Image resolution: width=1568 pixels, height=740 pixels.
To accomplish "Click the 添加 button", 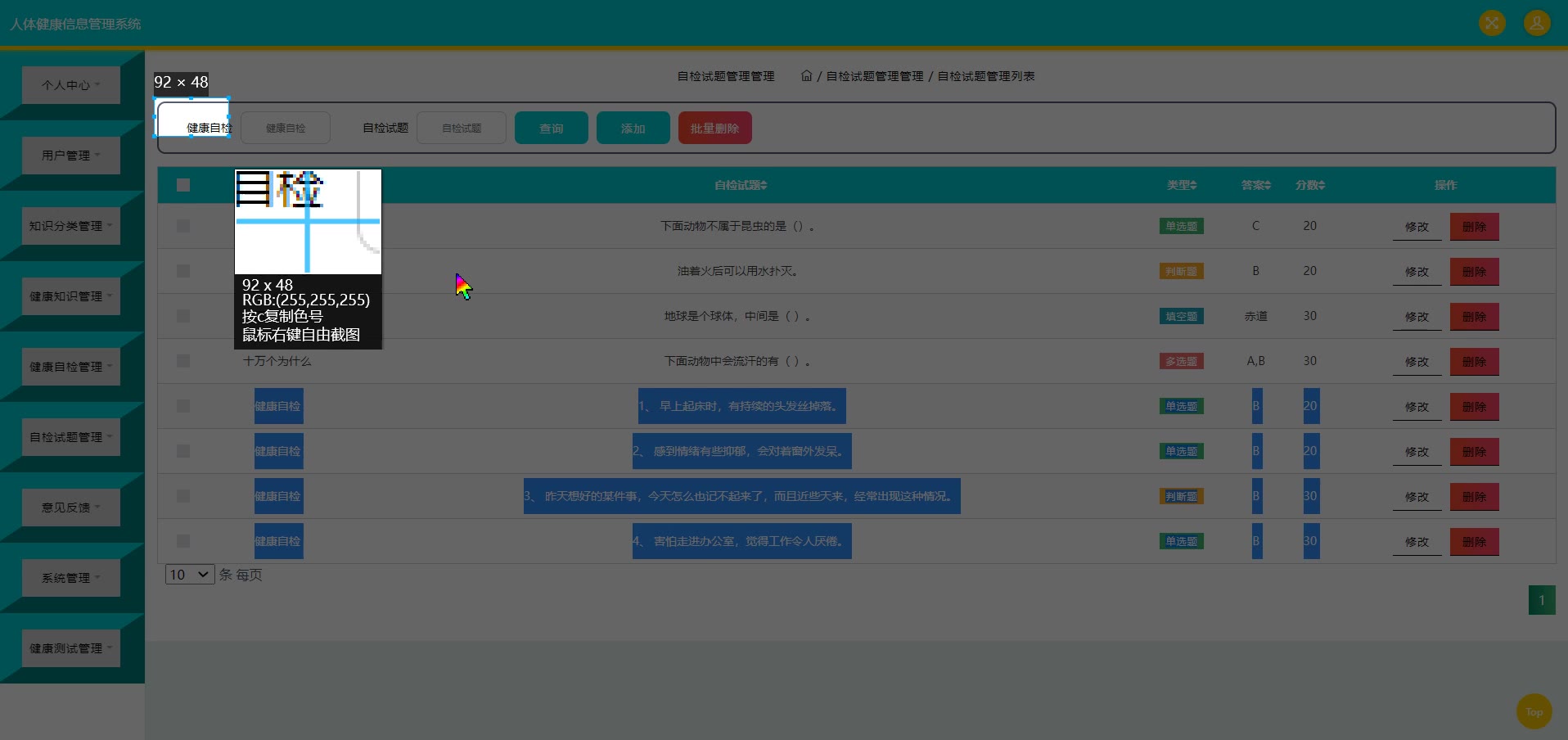I will coord(633,128).
